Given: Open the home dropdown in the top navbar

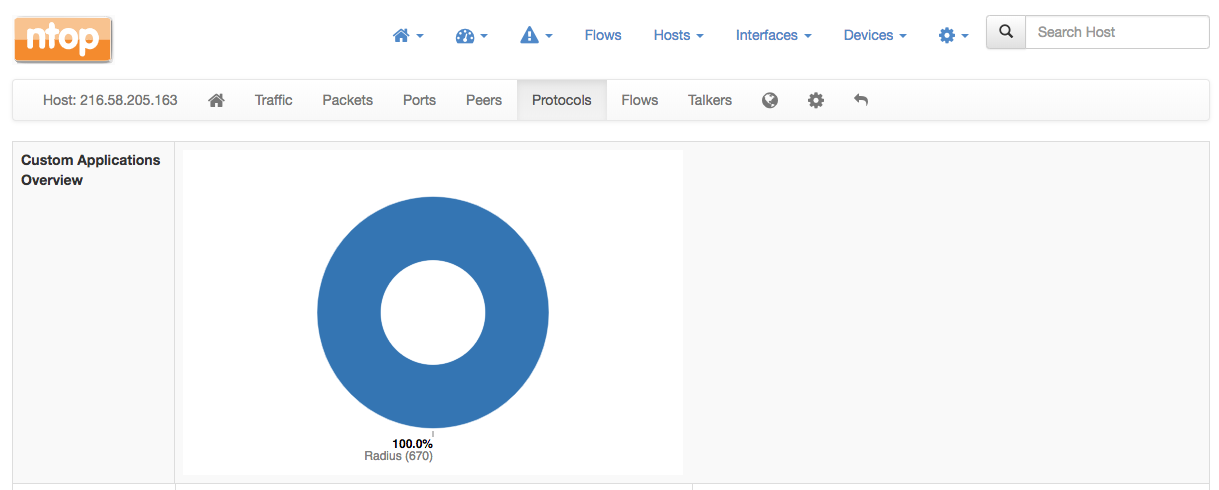Looking at the screenshot, I should point(408,35).
